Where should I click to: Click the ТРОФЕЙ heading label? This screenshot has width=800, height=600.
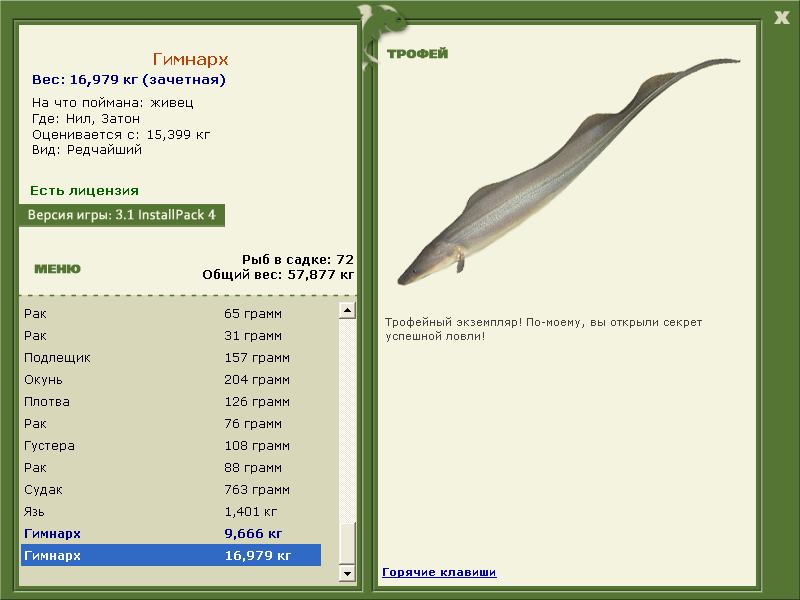pyautogui.click(x=417, y=54)
